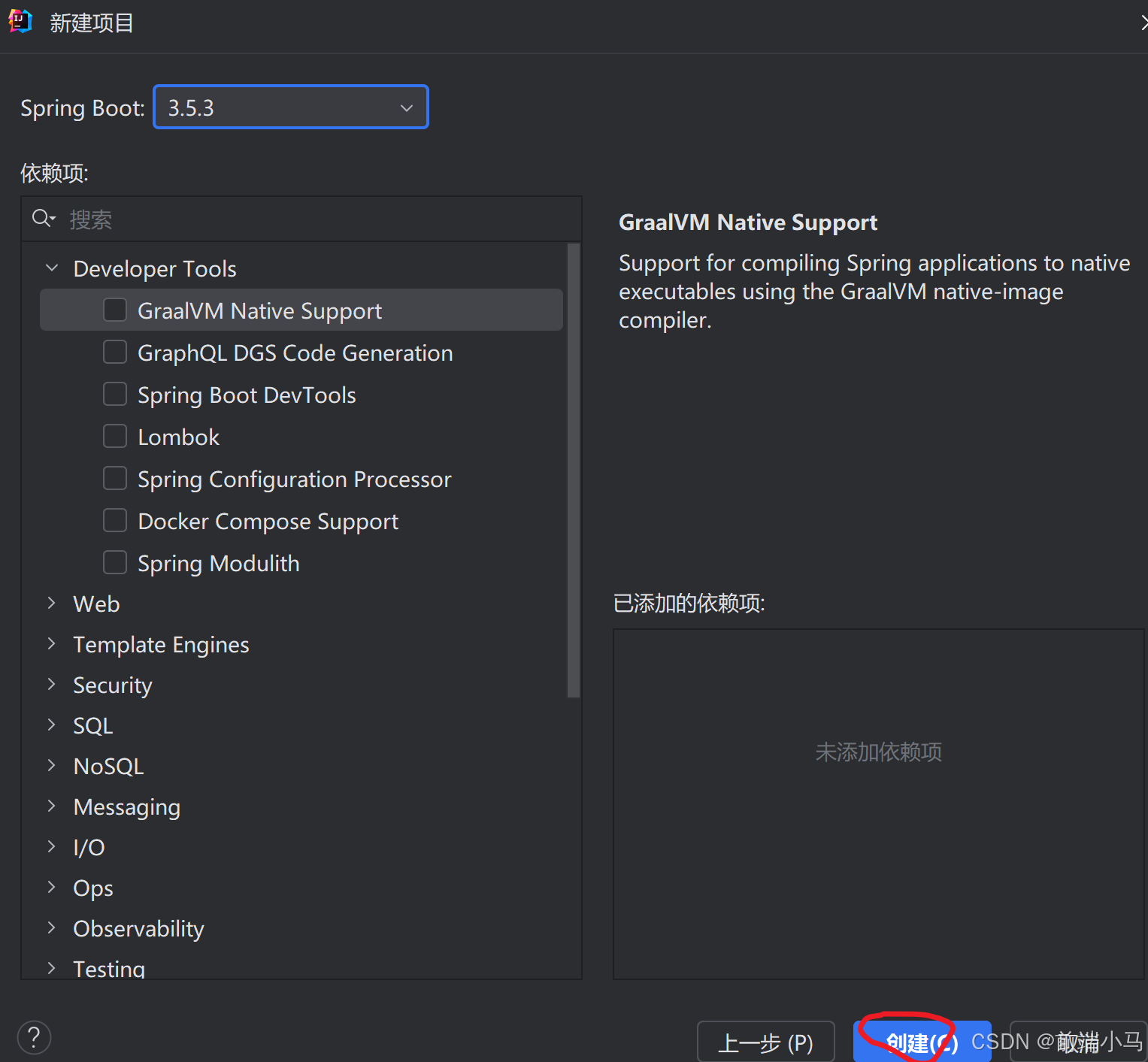Click the dependency list scrollbar

click(x=574, y=470)
